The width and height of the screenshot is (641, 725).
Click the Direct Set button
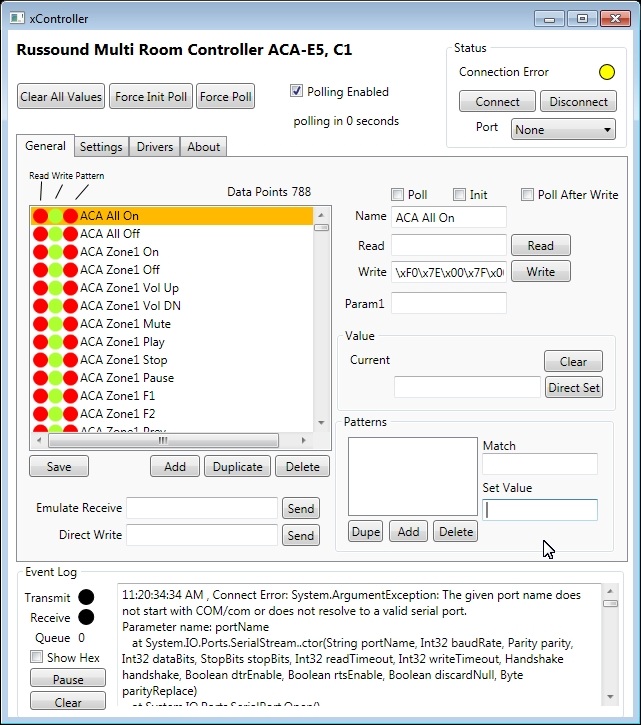click(x=574, y=387)
